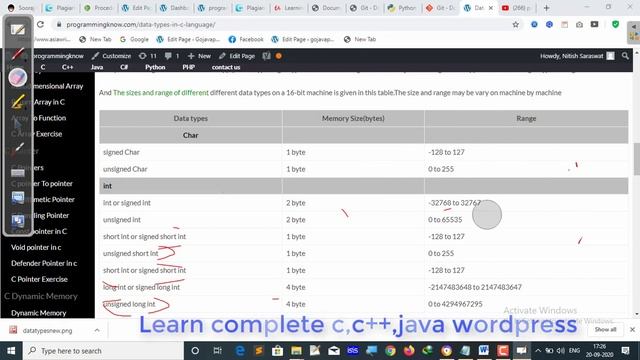
Task: Launch Google Chrome from taskbar
Action: (x=390, y=351)
